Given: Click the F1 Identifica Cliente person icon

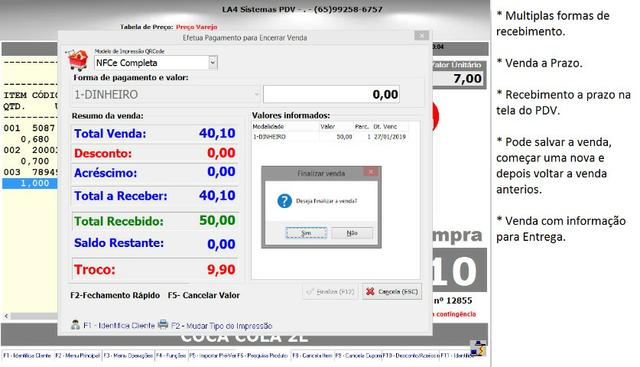Looking at the screenshot, I should pos(75,325).
